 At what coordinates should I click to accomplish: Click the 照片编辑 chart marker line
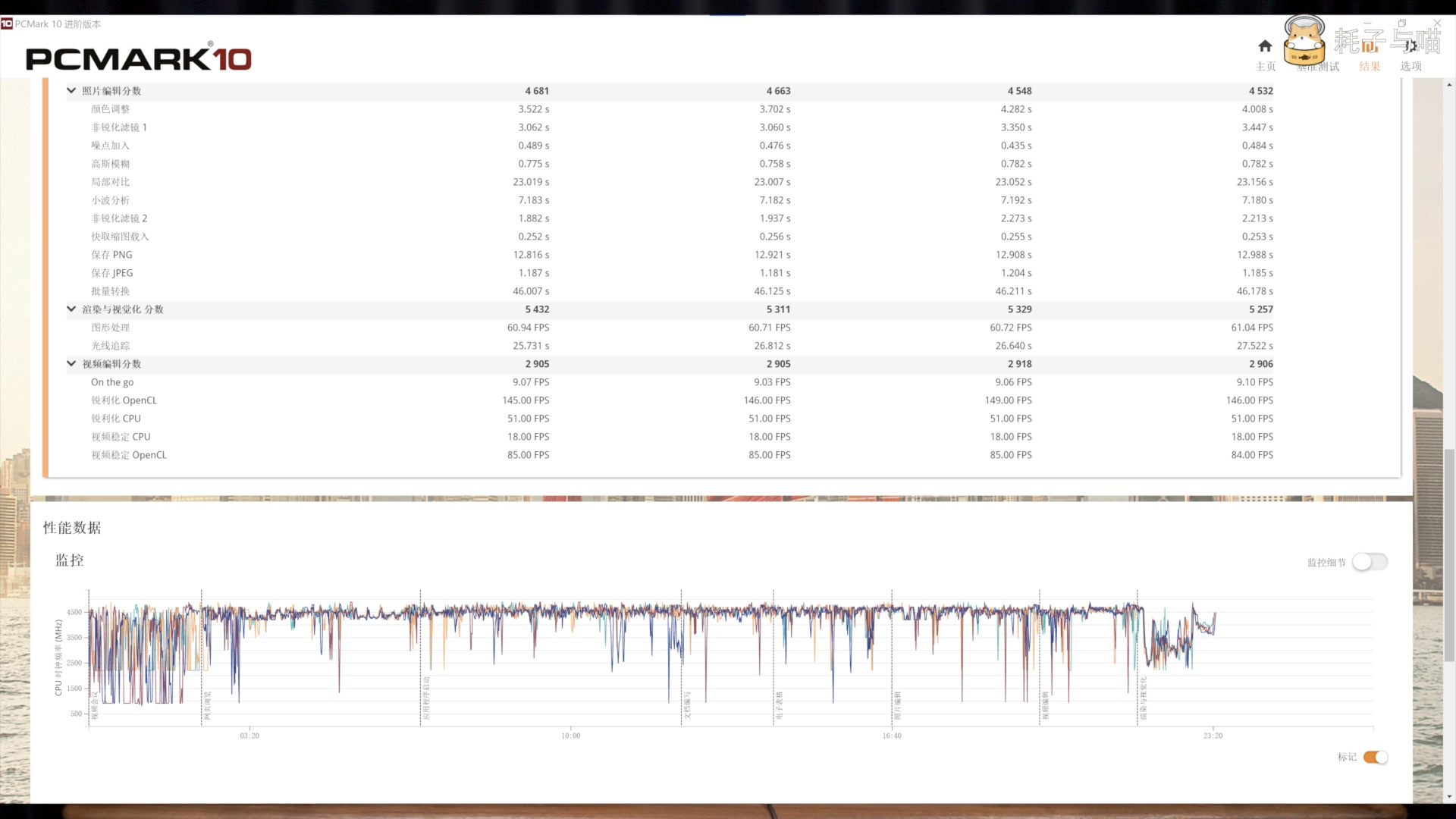click(892, 658)
